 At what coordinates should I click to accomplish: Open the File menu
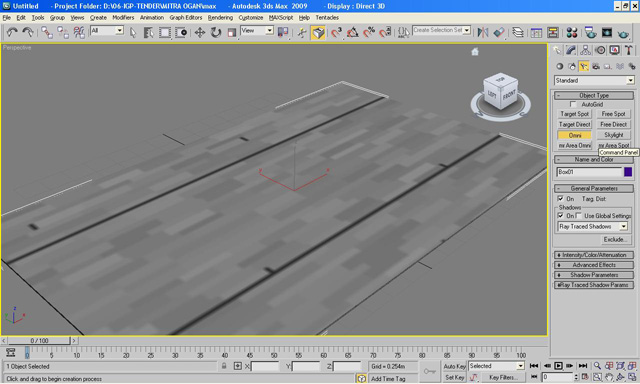7,18
